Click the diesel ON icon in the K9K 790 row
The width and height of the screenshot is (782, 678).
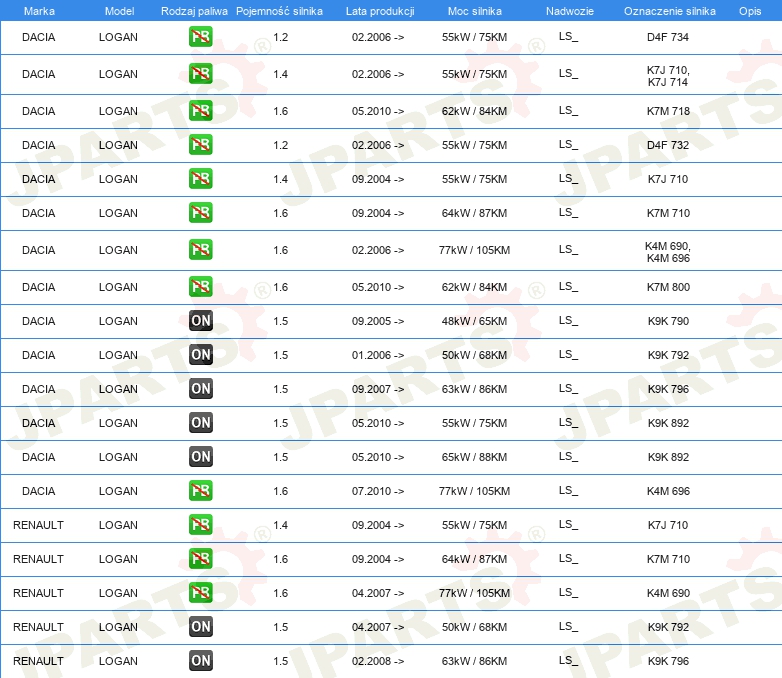pos(200,321)
